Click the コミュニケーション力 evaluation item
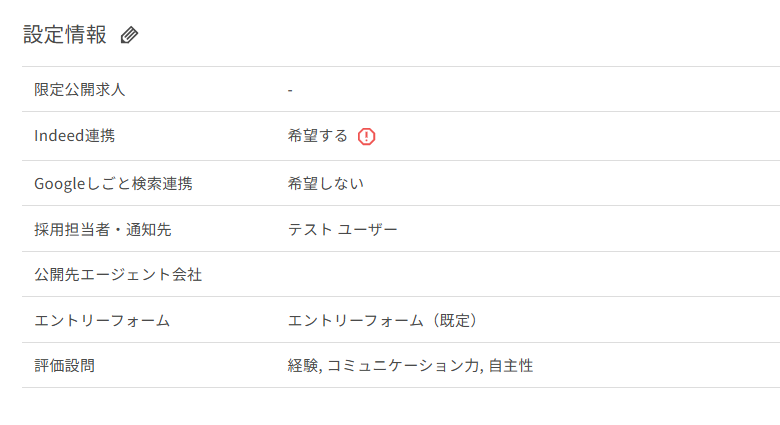This screenshot has height=425, width=780. (404, 366)
